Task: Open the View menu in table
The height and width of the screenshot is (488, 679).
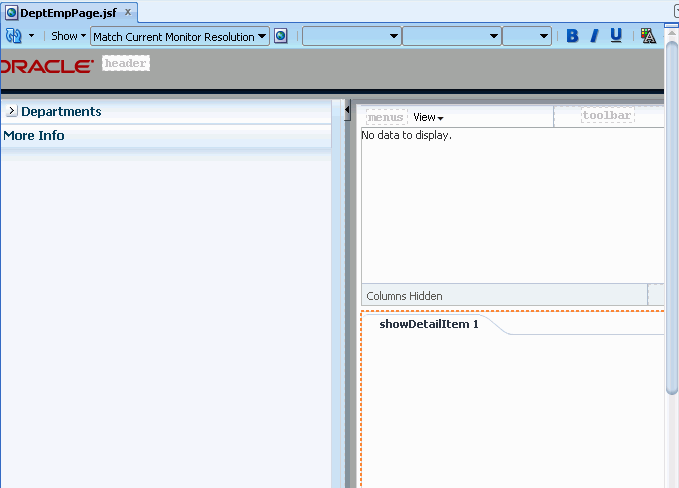Action: click(428, 117)
